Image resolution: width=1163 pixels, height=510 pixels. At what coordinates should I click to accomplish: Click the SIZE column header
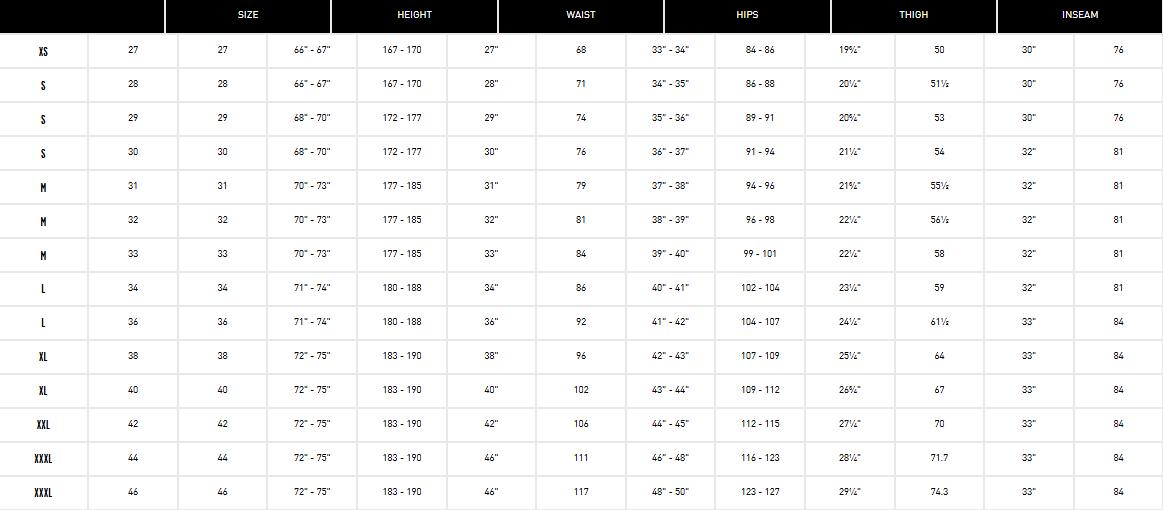[248, 15]
